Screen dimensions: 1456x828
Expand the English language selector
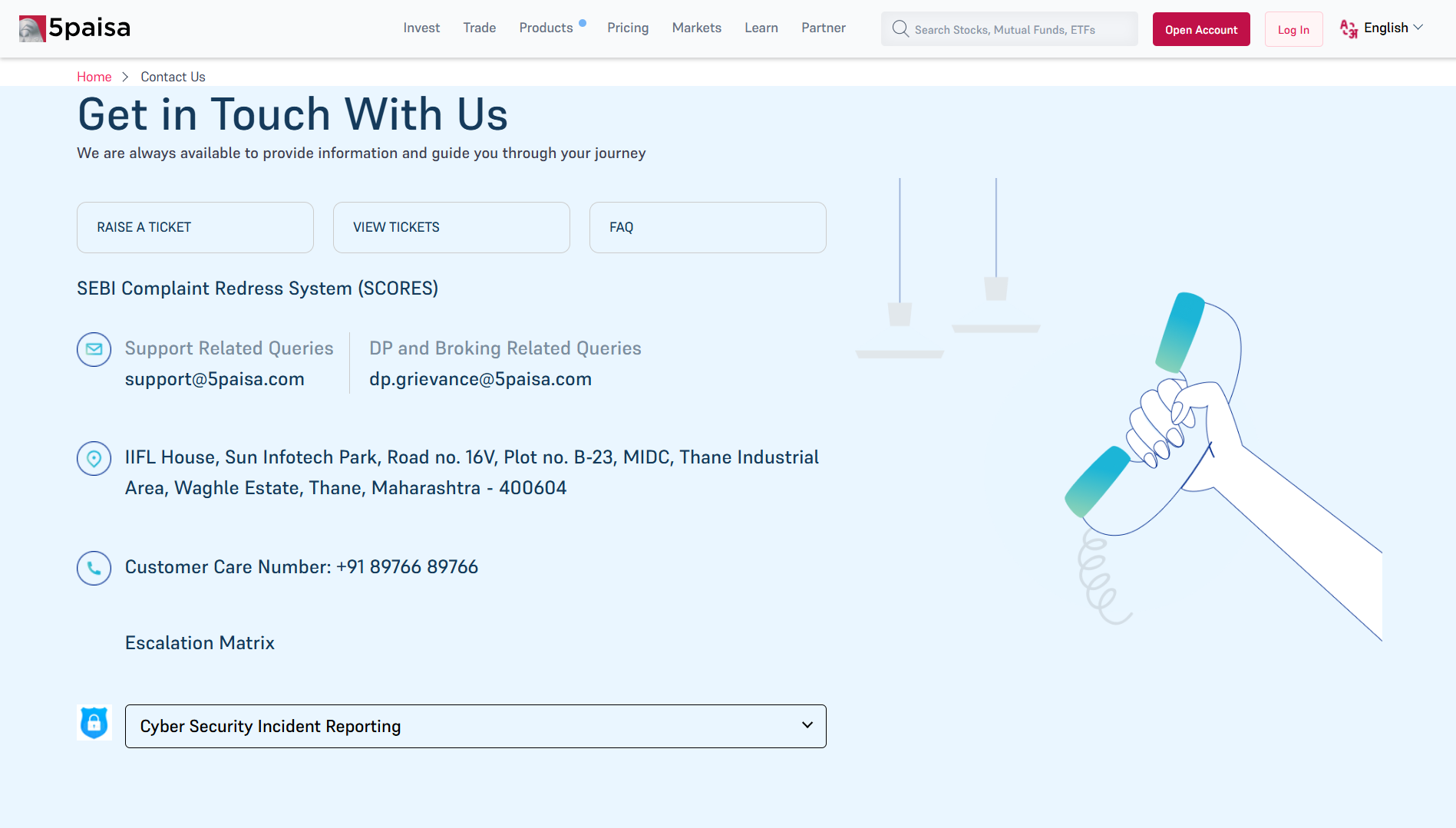tap(1393, 28)
